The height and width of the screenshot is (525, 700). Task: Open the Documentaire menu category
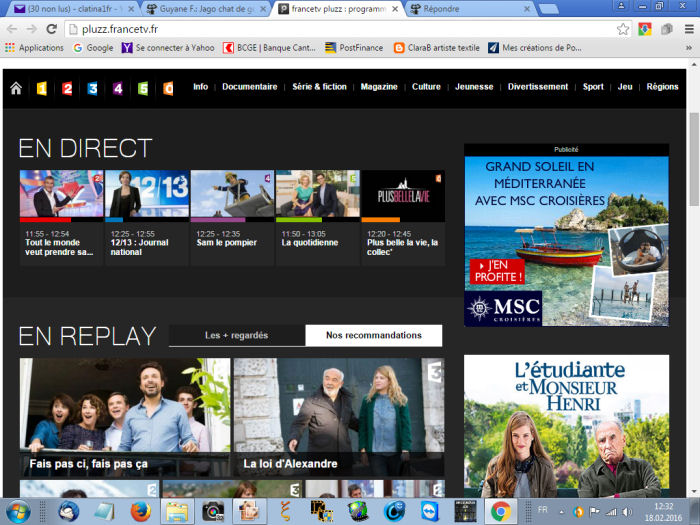point(250,87)
